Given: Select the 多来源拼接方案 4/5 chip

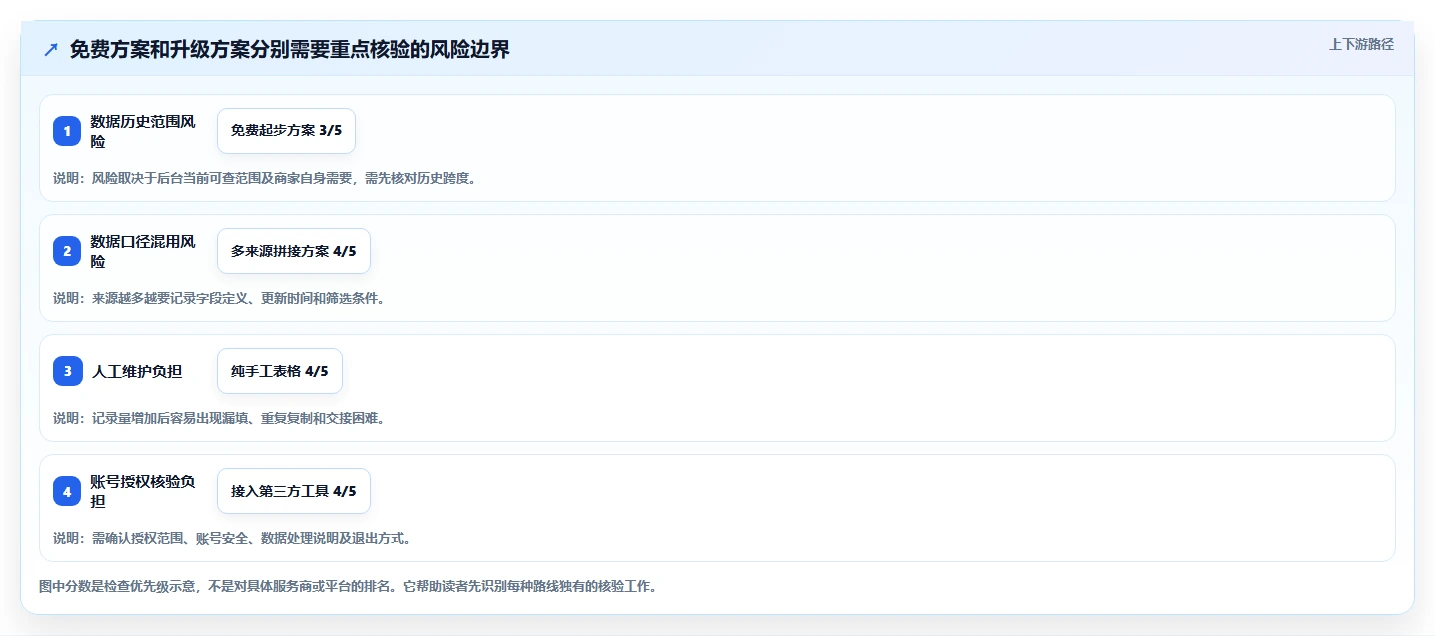Looking at the screenshot, I should [x=294, y=251].
